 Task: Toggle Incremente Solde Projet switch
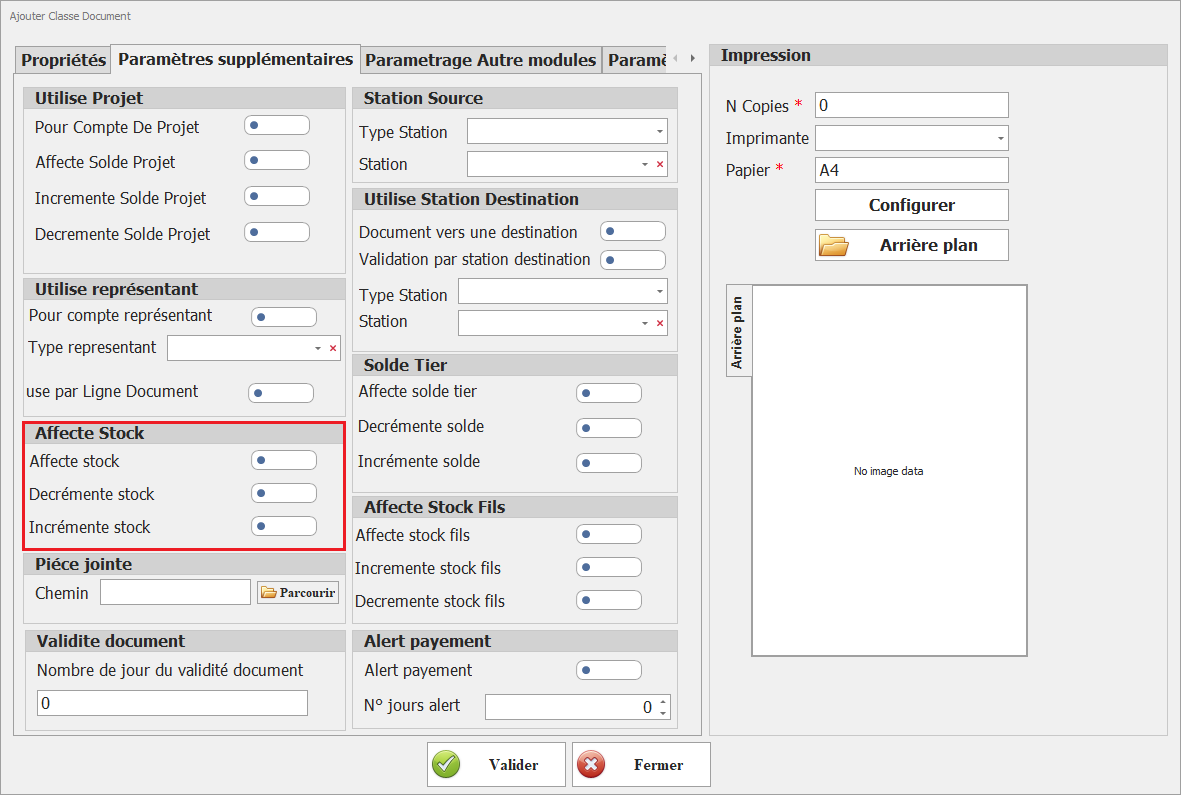pos(277,196)
